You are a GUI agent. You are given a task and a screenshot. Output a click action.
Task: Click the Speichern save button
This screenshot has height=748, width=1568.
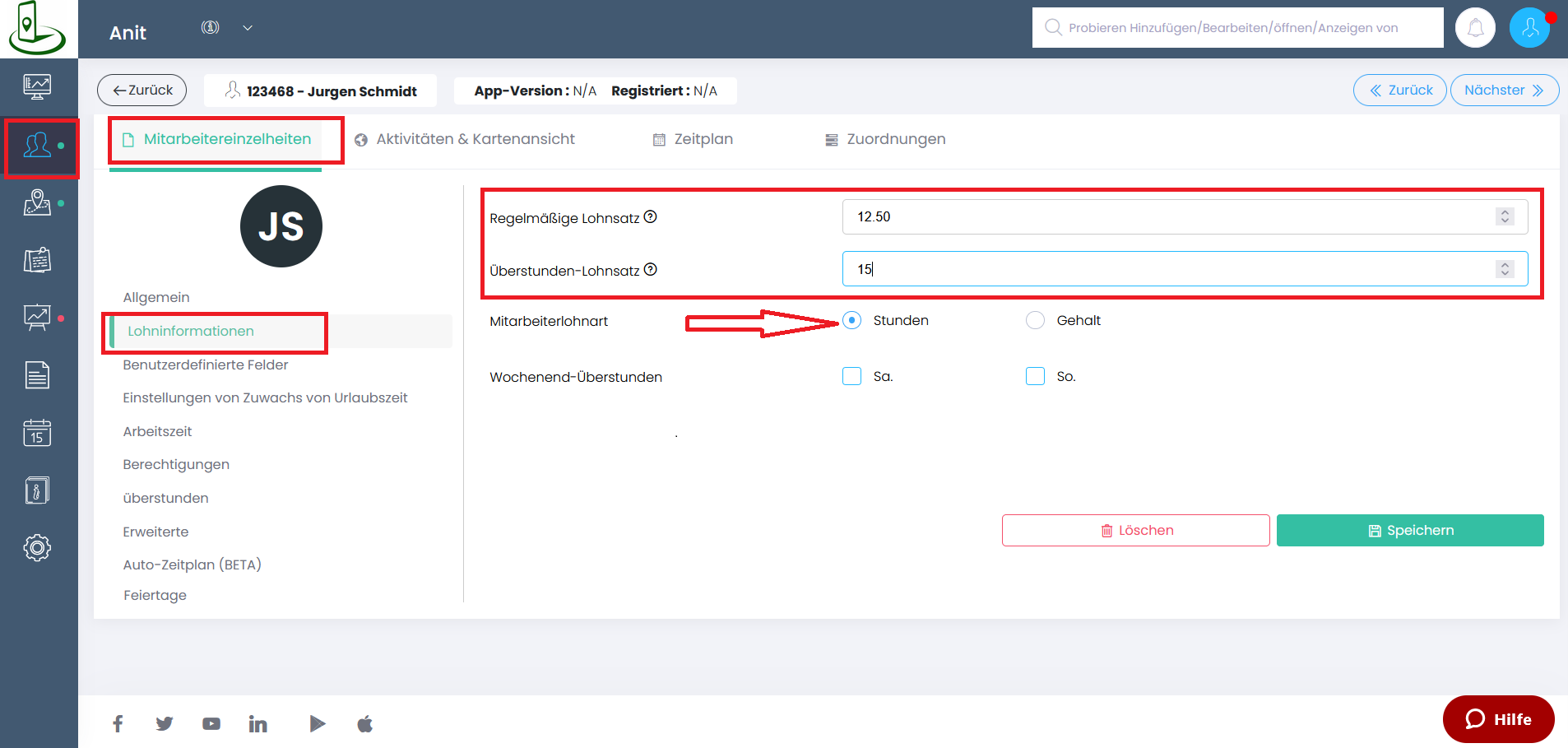[x=1410, y=531]
